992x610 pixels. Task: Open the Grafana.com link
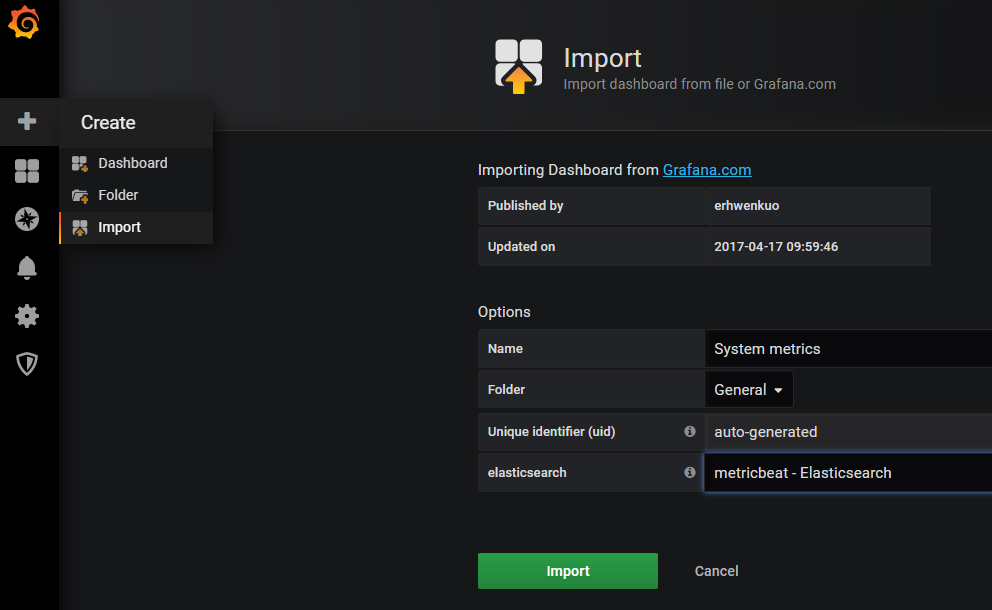point(707,170)
